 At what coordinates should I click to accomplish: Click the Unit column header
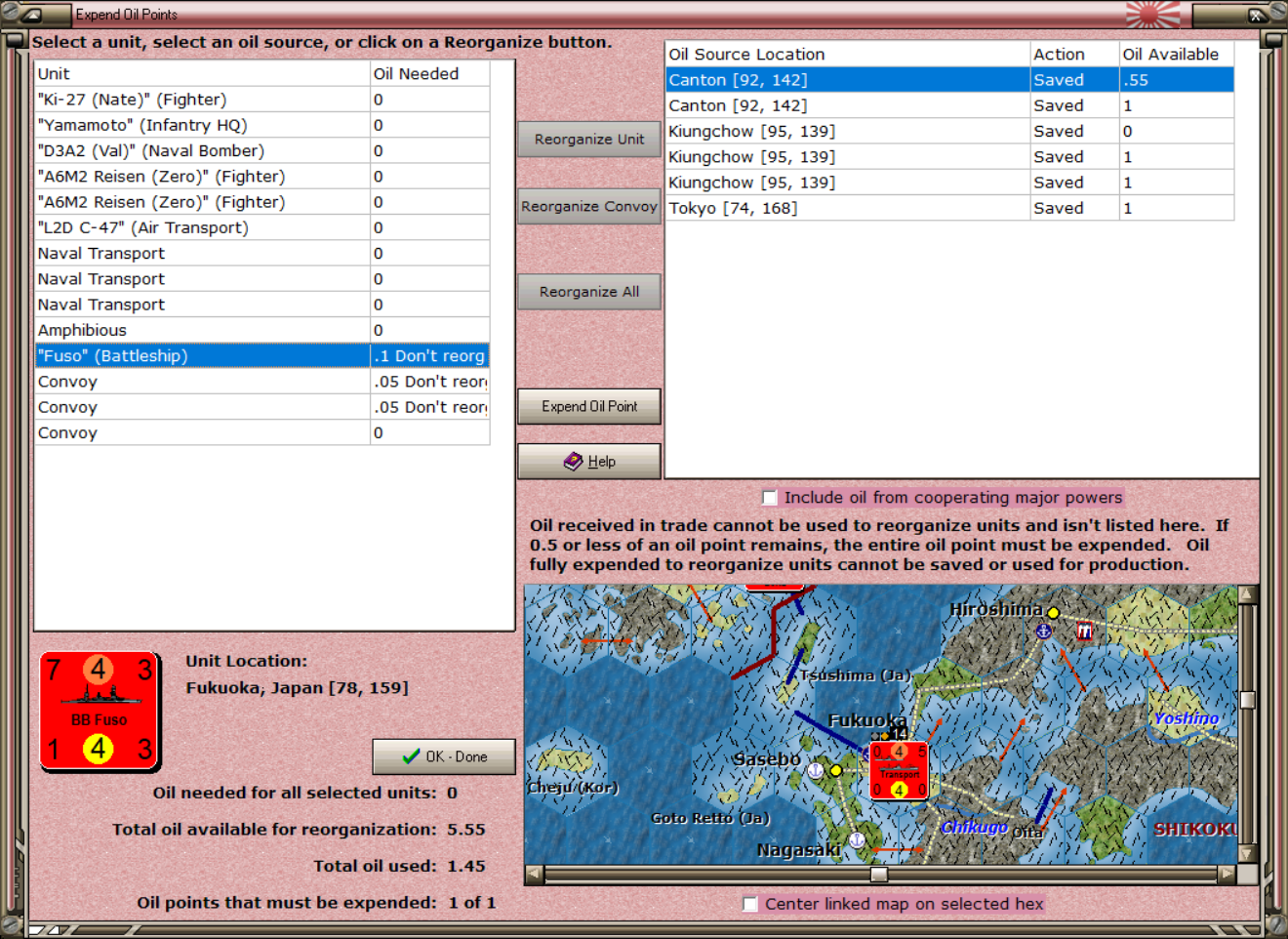(202, 74)
